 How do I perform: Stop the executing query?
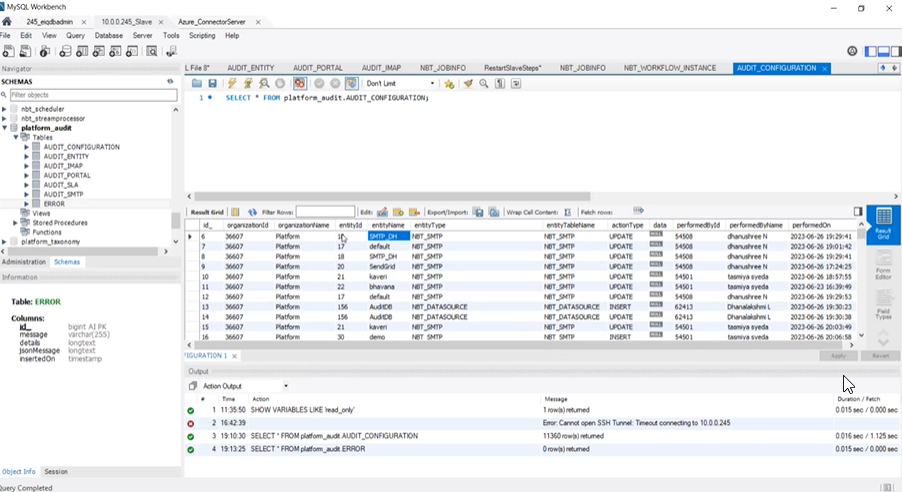280,83
